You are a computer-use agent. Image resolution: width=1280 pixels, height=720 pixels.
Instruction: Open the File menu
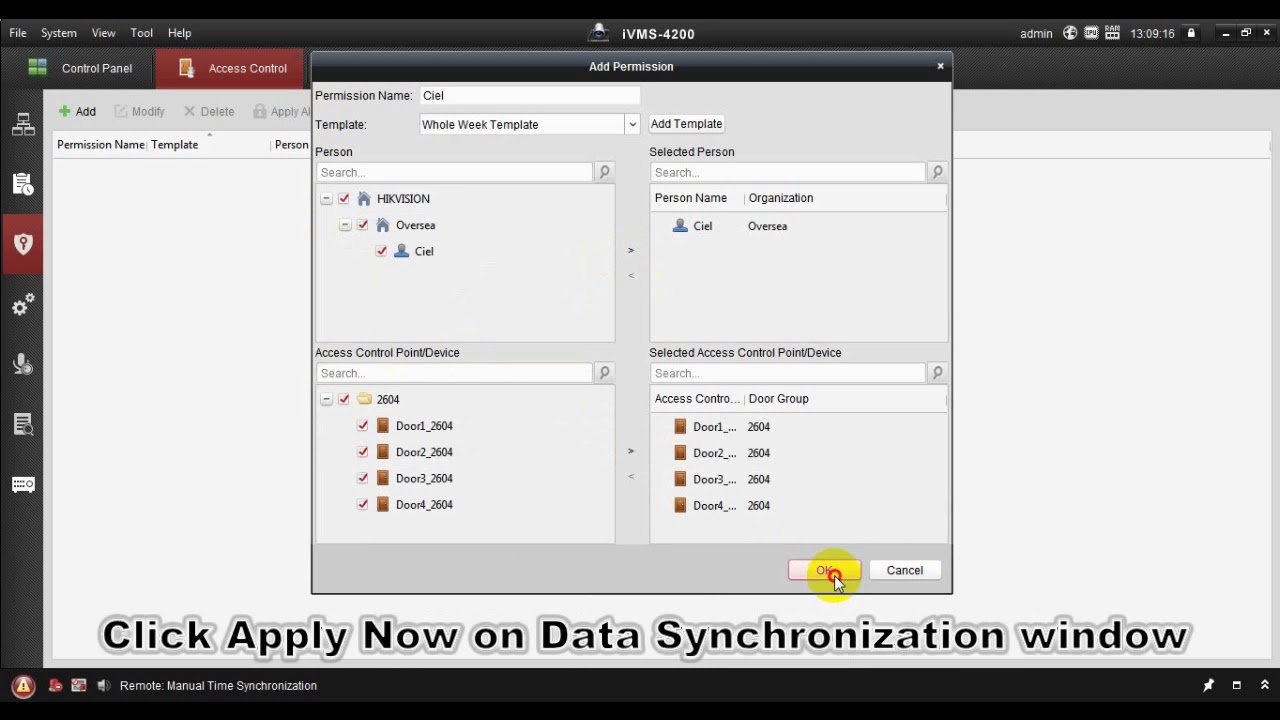[18, 33]
